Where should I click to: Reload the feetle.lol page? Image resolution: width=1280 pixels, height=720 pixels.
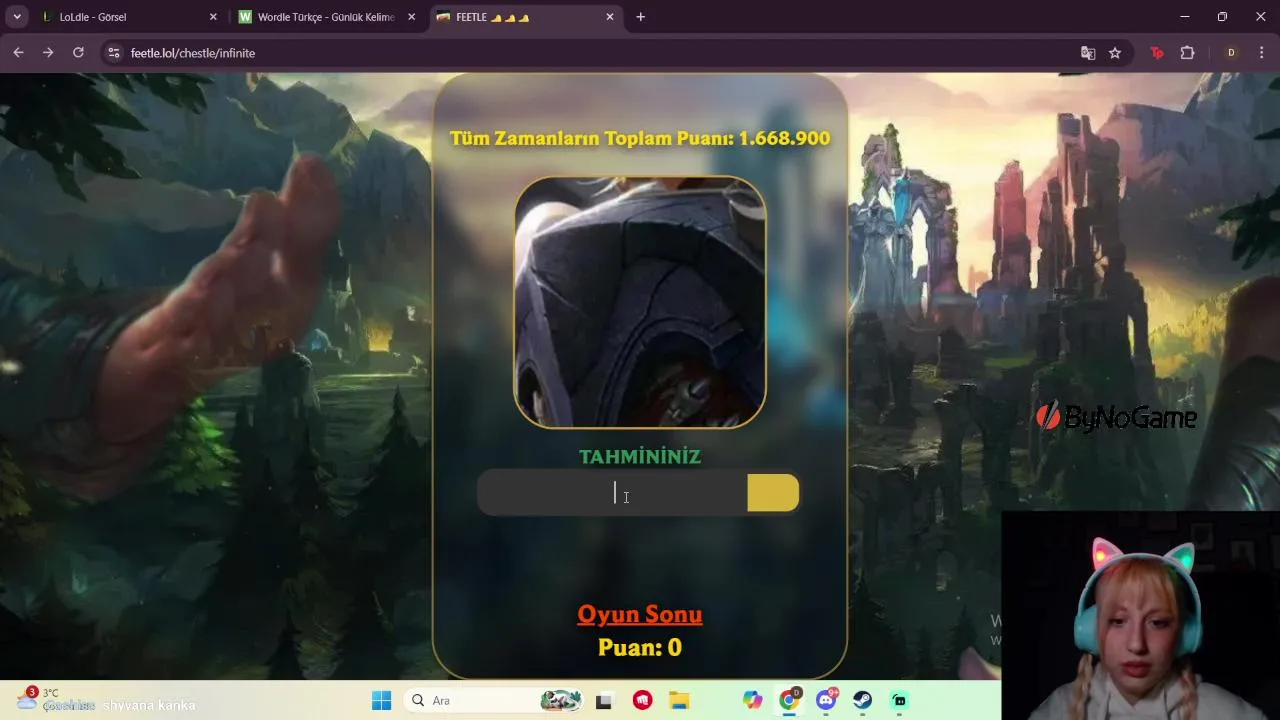tap(78, 53)
